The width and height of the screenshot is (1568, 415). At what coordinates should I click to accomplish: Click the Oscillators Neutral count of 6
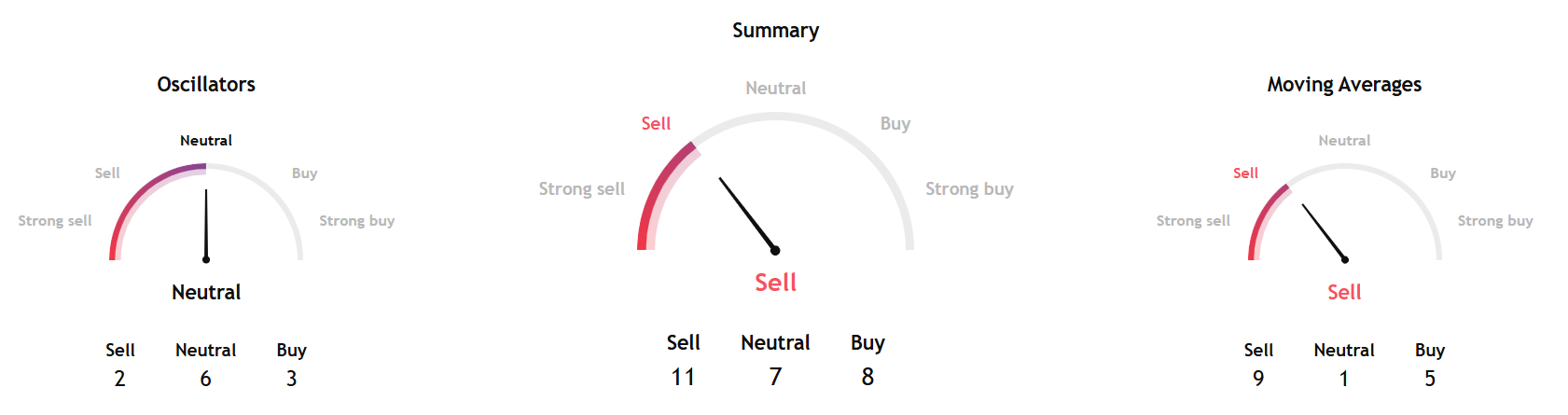(x=205, y=379)
